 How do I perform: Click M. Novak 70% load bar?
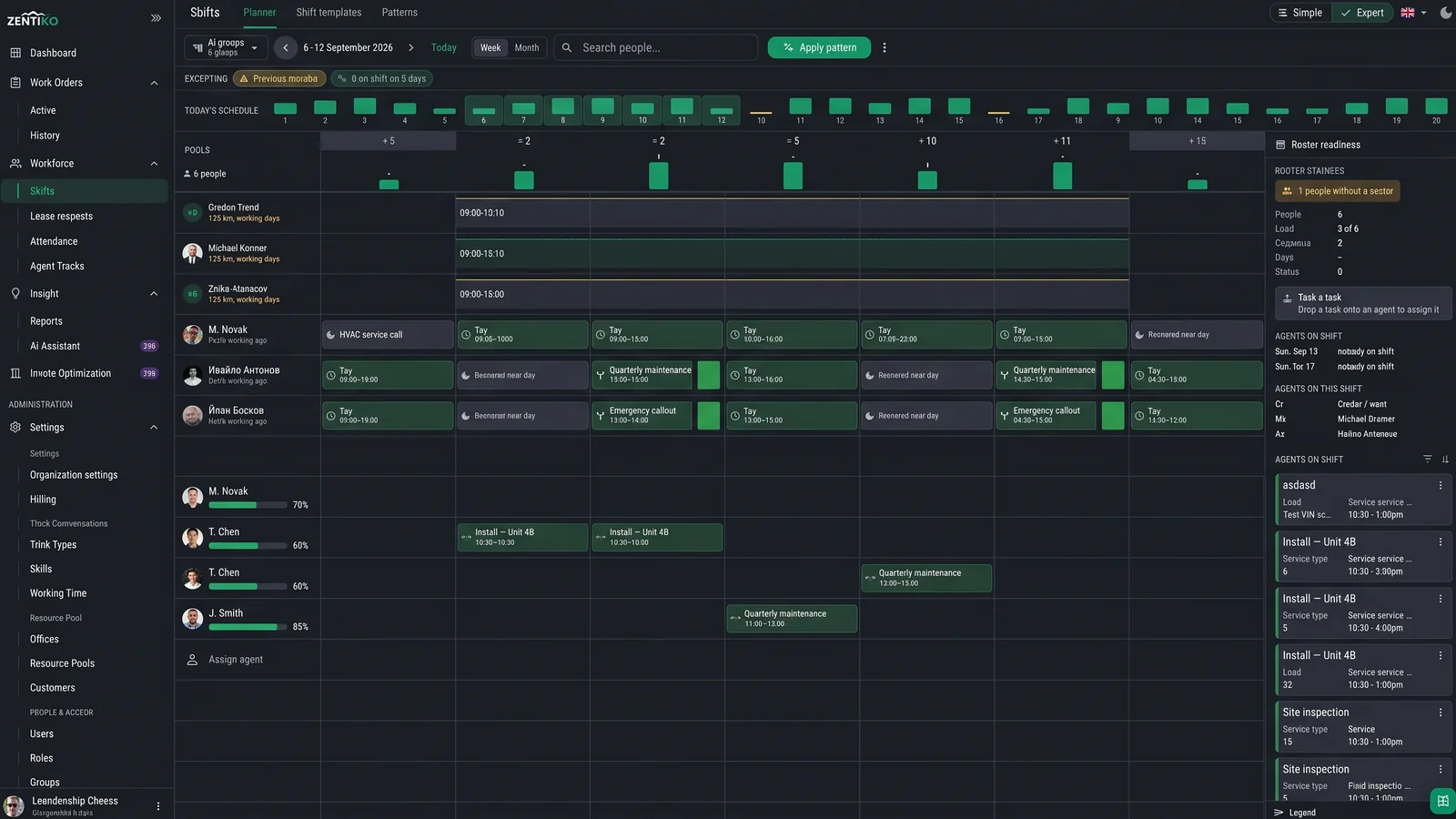point(248,505)
